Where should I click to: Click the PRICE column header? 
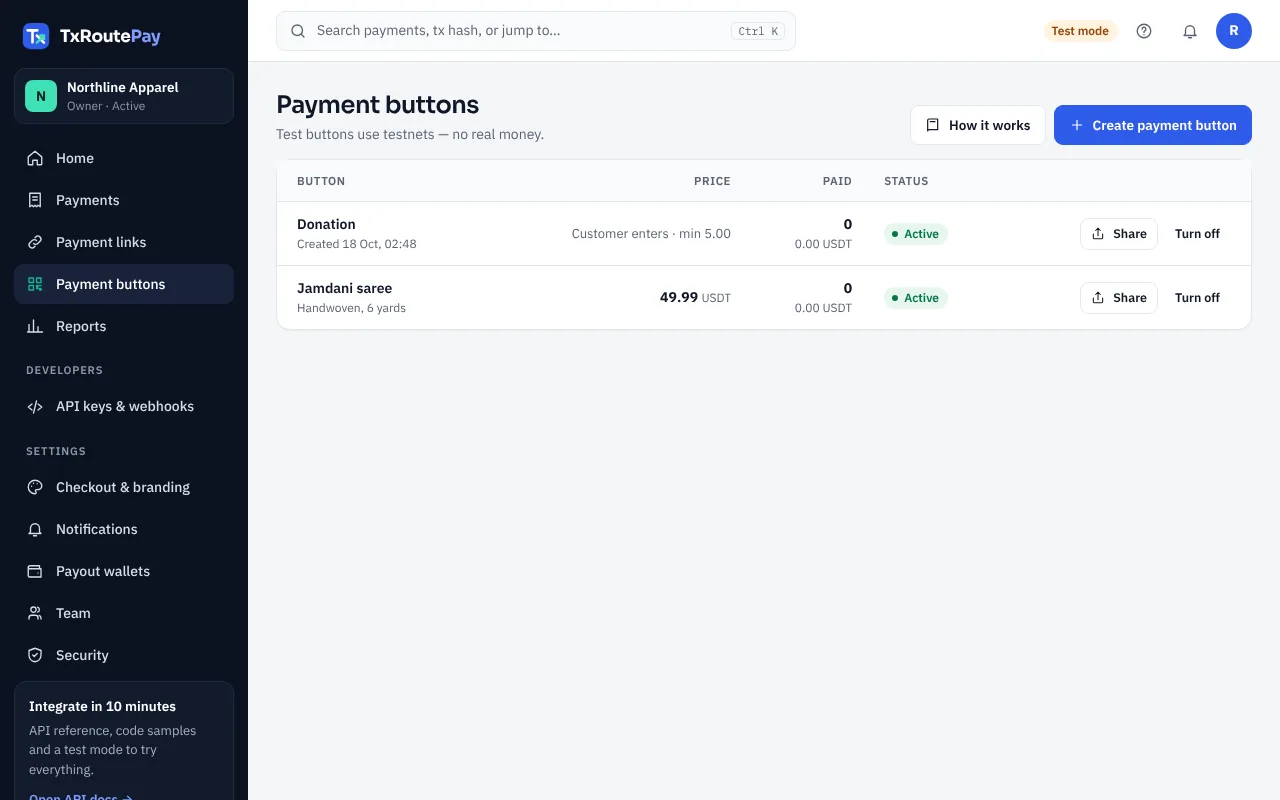(712, 181)
